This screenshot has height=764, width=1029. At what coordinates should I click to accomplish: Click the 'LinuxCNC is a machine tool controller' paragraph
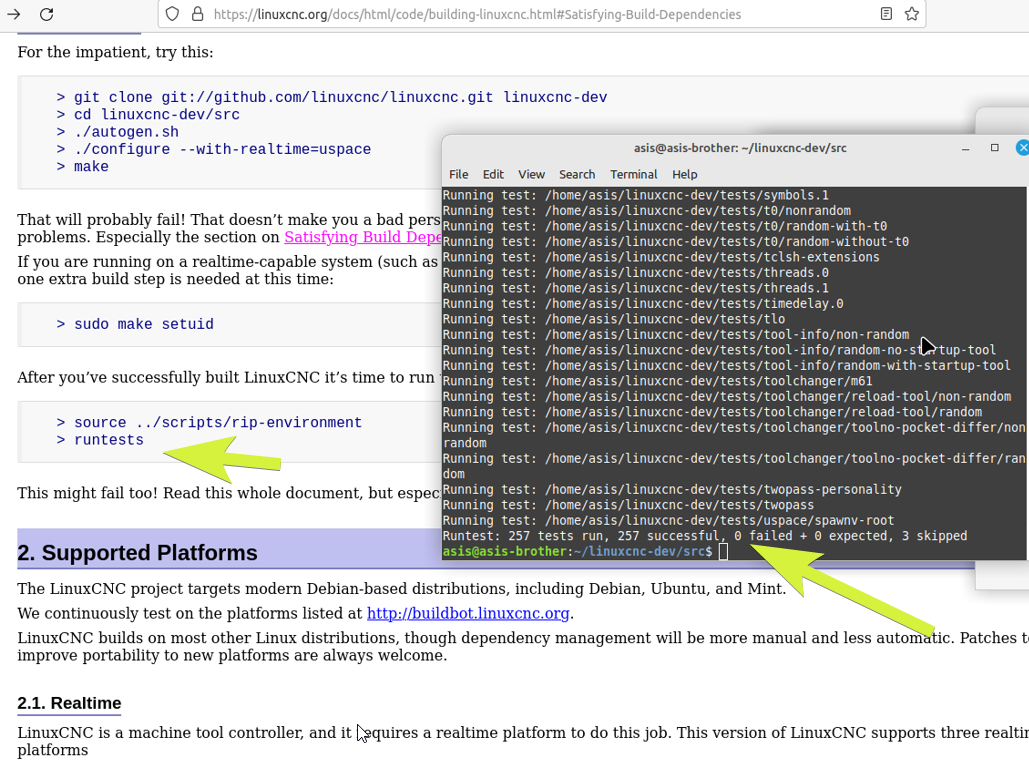click(523, 741)
